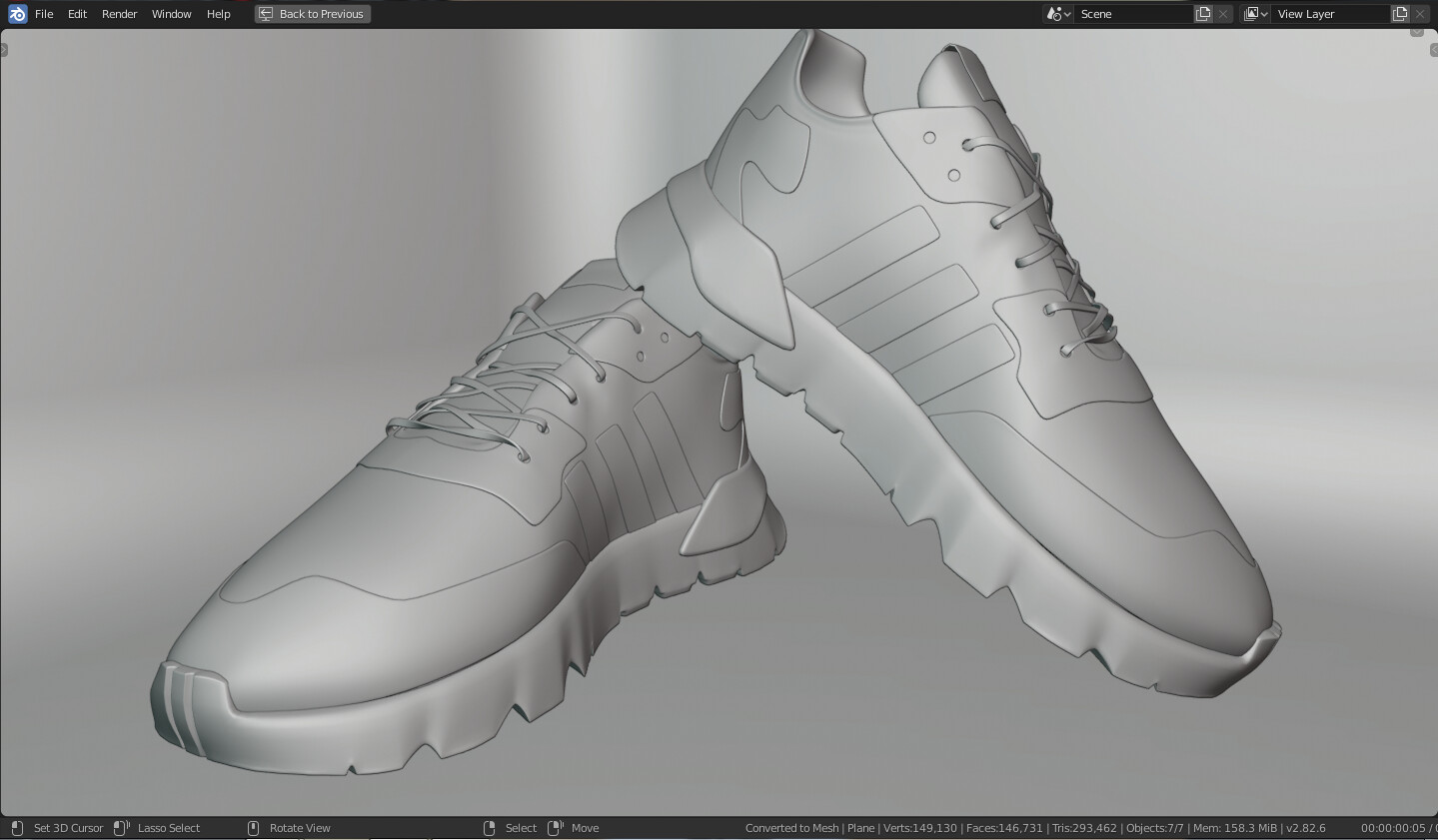The image size is (1438, 840).
Task: Open the Help menu
Action: [218, 14]
